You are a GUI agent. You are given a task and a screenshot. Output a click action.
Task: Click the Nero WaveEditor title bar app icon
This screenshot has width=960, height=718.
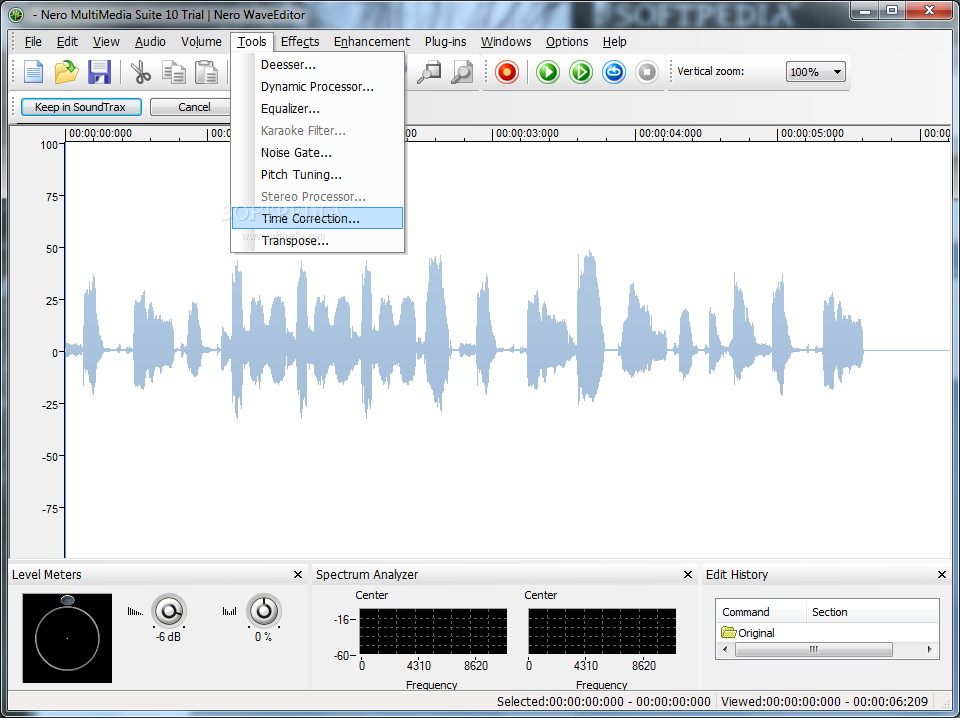[x=17, y=13]
